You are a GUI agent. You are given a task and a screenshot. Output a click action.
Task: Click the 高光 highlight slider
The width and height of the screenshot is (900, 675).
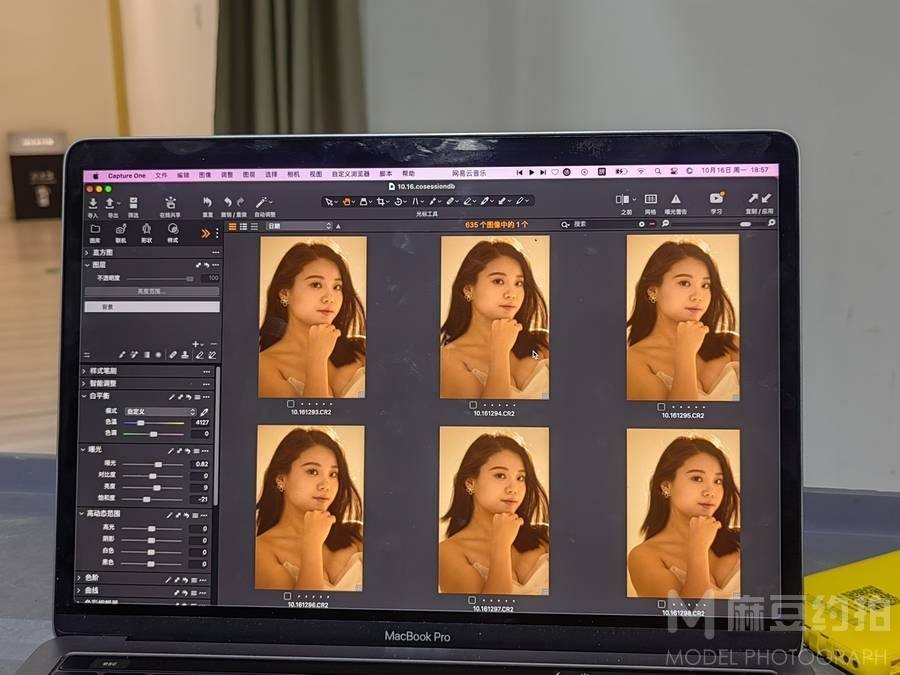(152, 529)
